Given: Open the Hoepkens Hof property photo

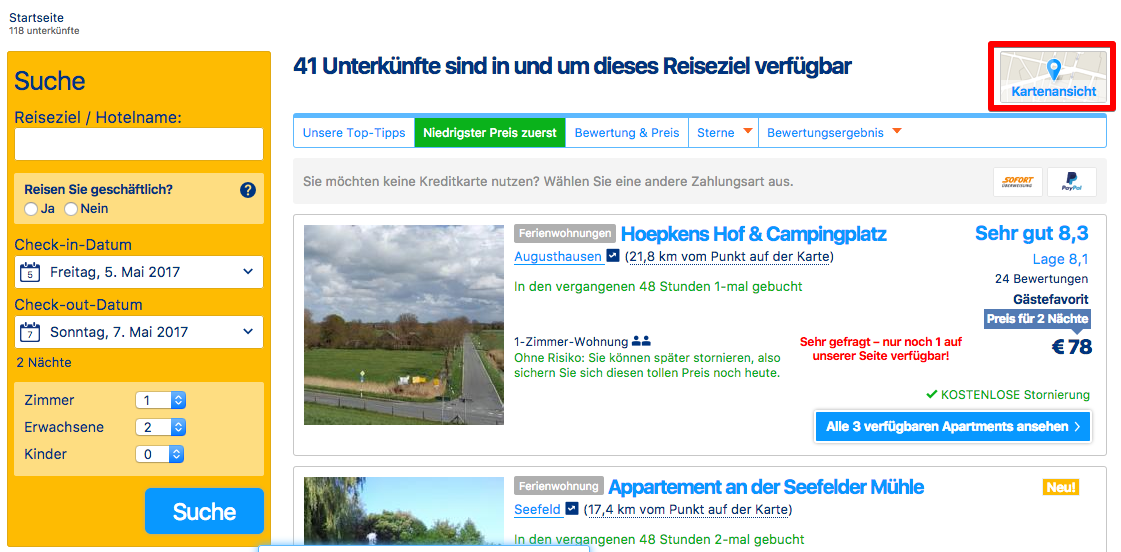Looking at the screenshot, I should [x=404, y=325].
